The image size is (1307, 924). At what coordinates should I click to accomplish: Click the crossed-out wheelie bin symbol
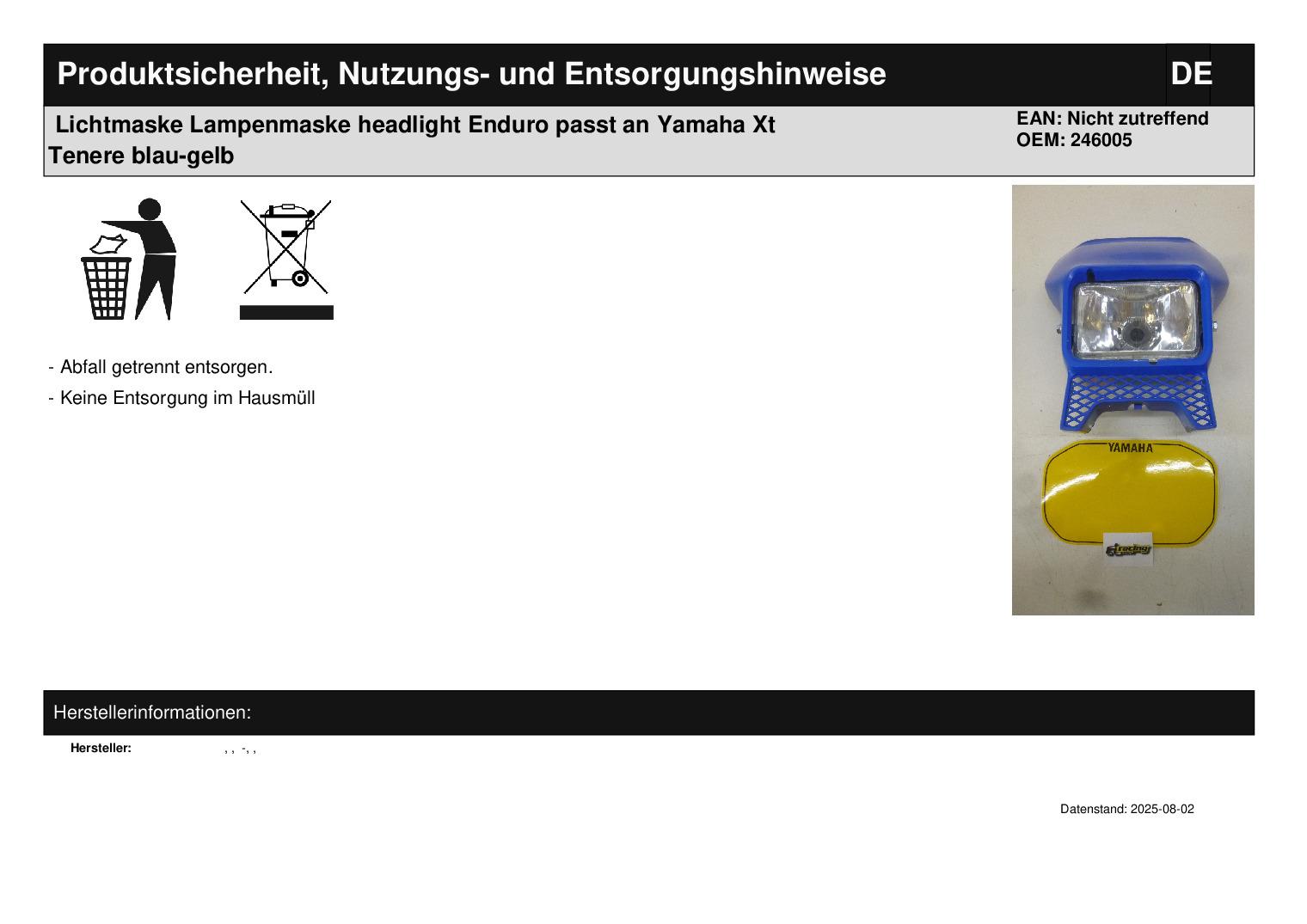(x=286, y=248)
